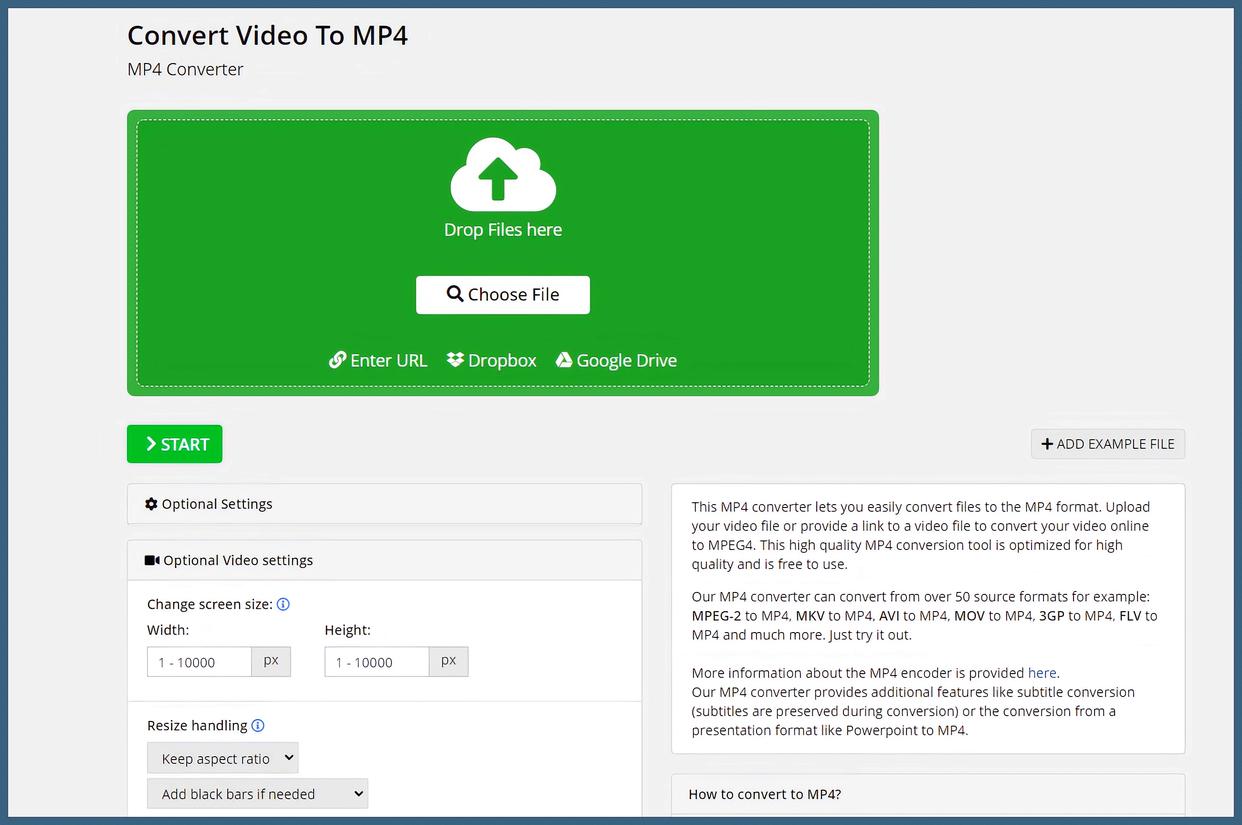Click the cloud upload icon
The height and width of the screenshot is (825, 1242).
pyautogui.click(x=502, y=175)
